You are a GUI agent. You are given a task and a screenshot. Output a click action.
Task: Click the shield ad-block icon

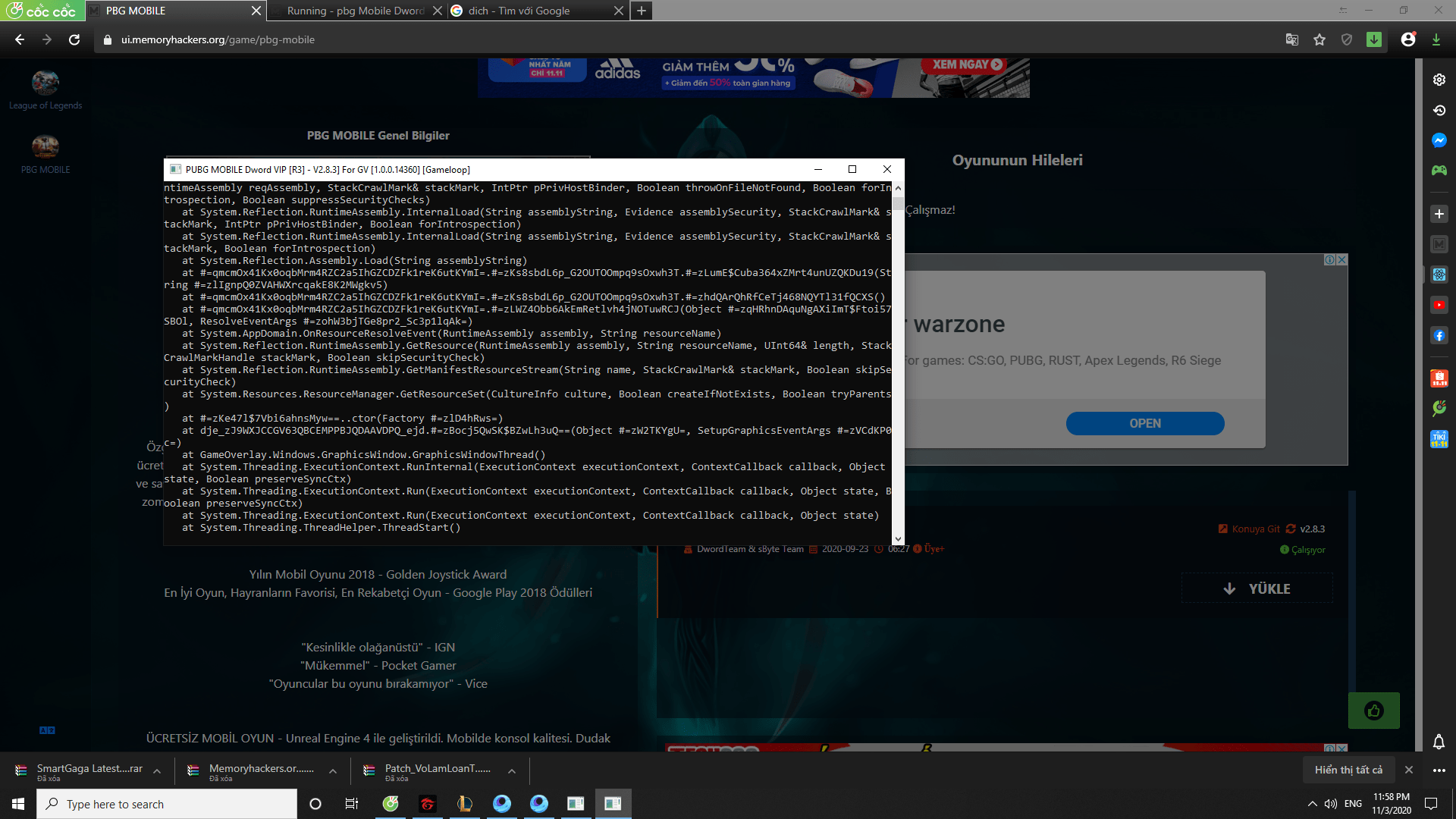pyautogui.click(x=1347, y=39)
